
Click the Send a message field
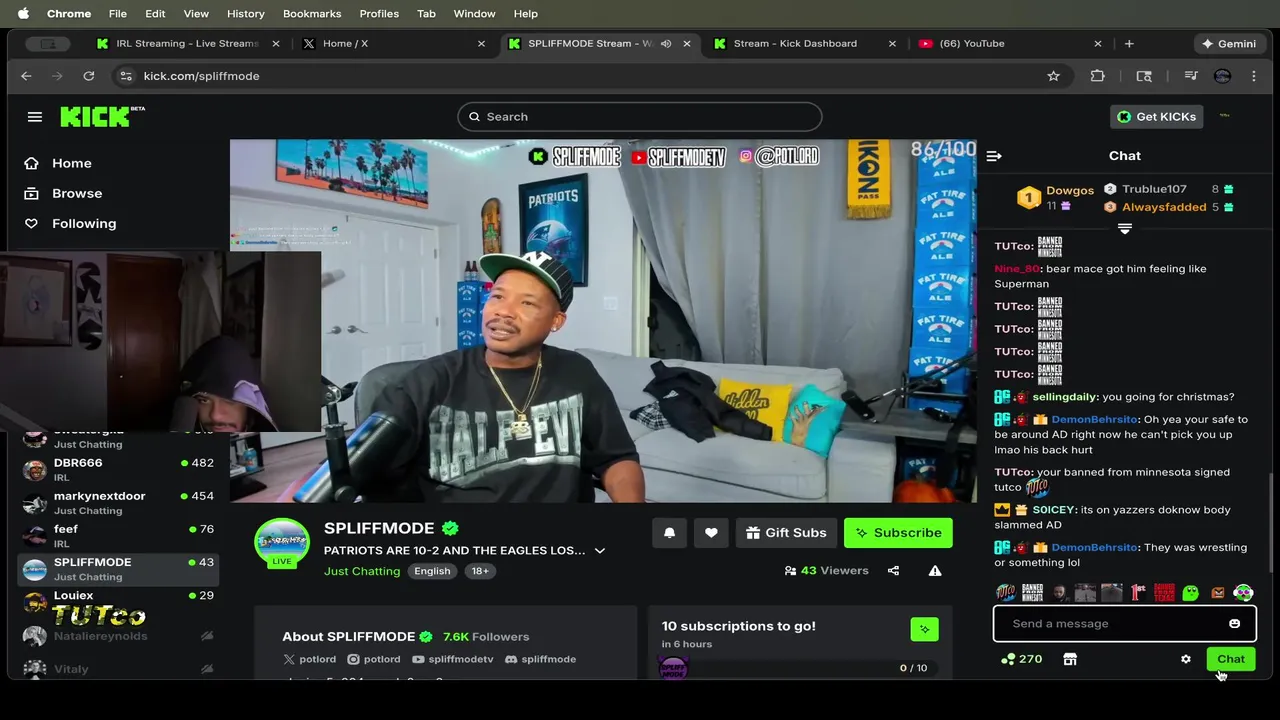(x=1125, y=624)
